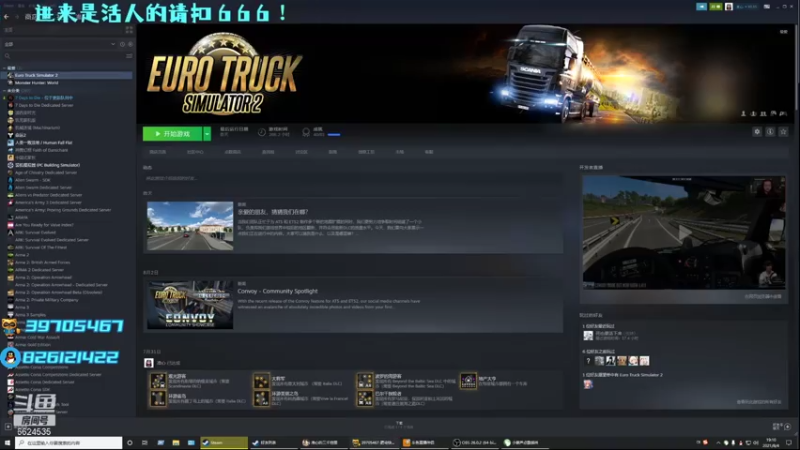
Task: Open the Store Page tab under play button
Action: click(158, 152)
